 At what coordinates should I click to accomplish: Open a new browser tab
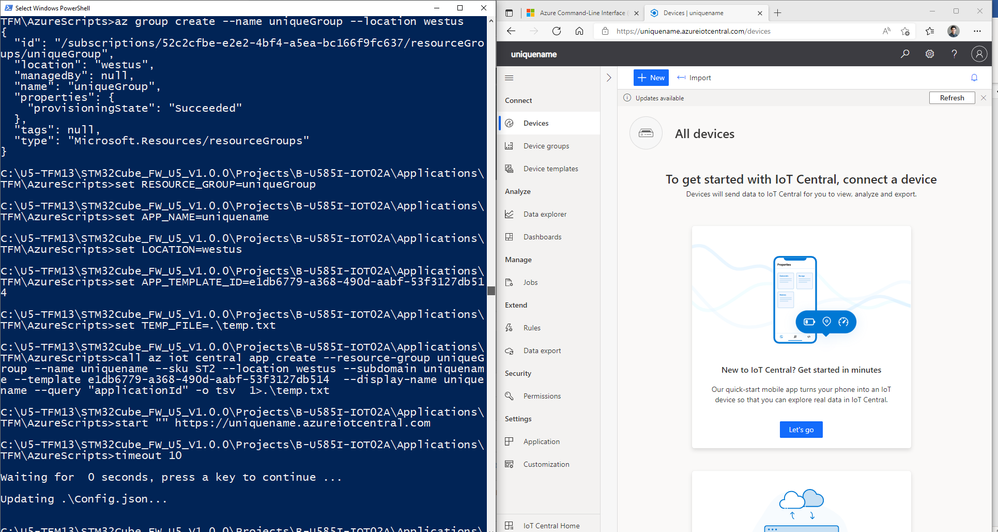(x=777, y=13)
